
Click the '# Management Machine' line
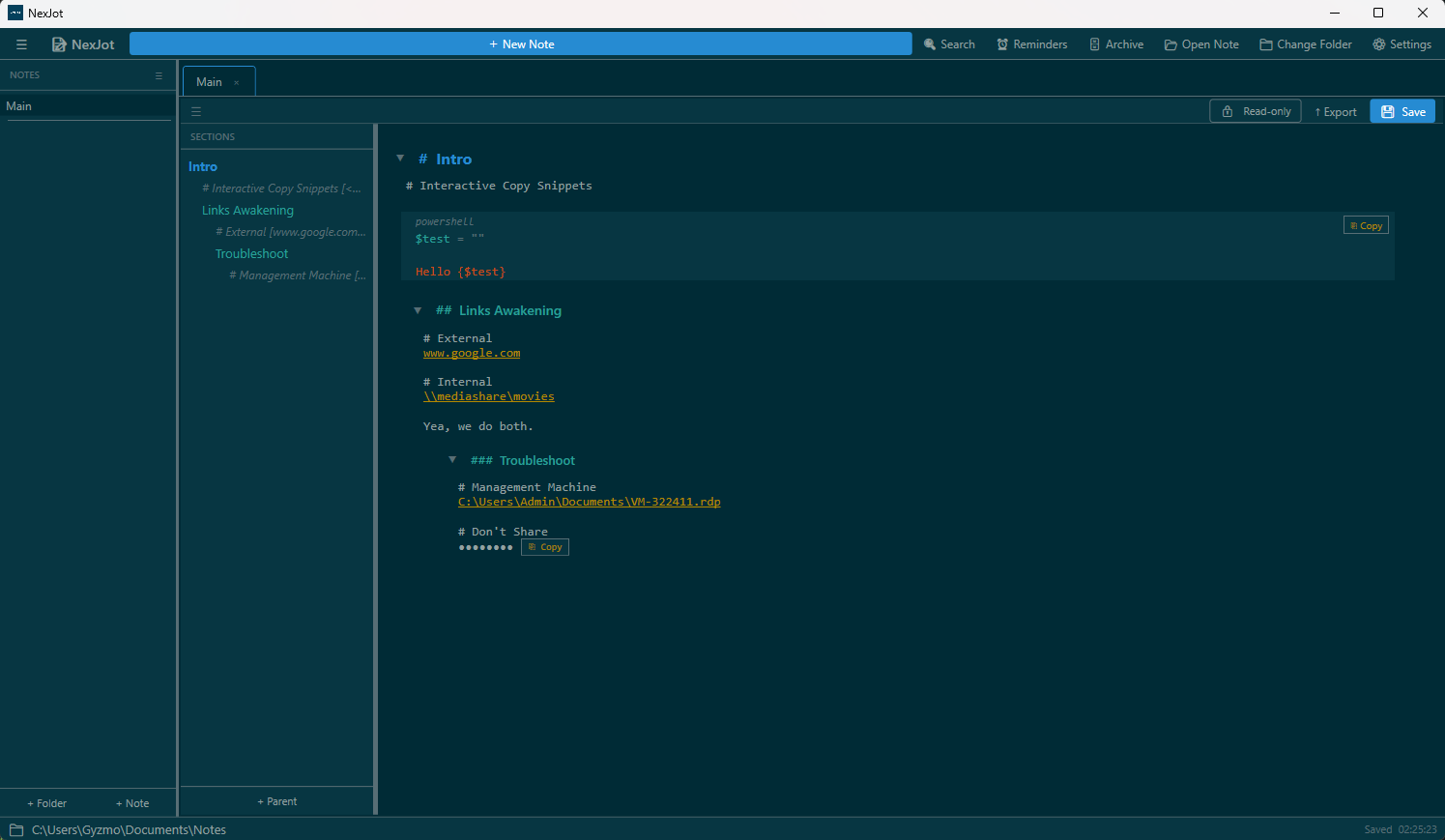pyautogui.click(x=527, y=488)
